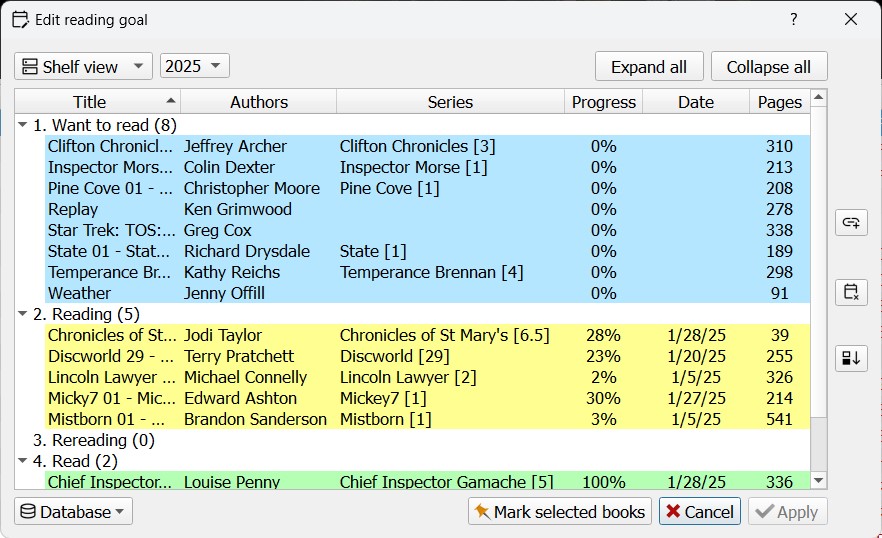The image size is (882, 538).
Task: Open the Database dropdown menu
Action: point(73,512)
